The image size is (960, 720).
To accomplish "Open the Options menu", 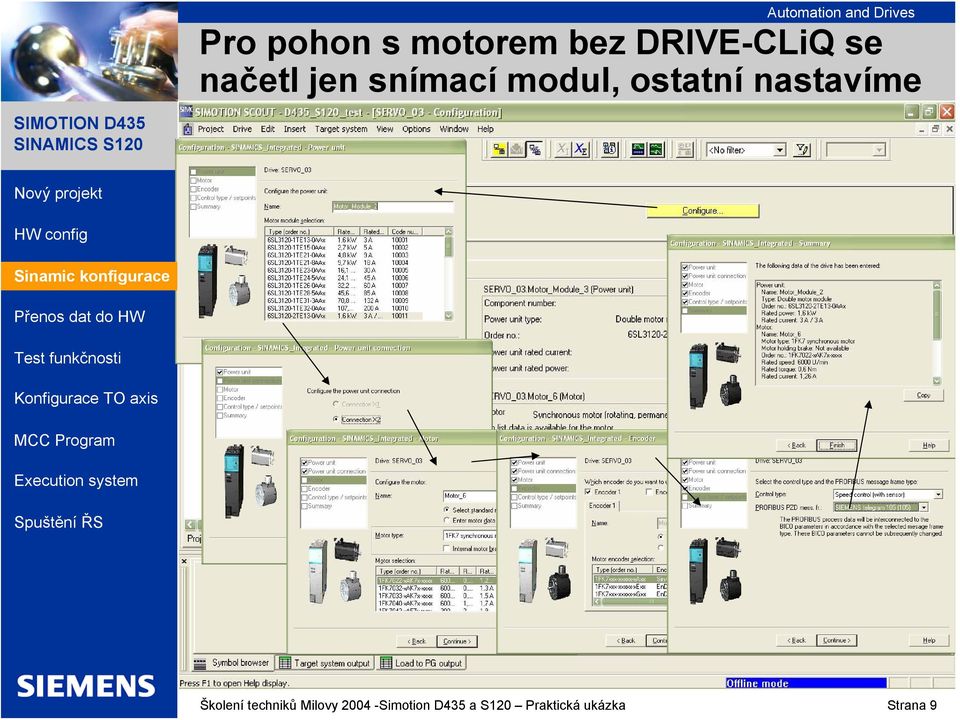I will click(416, 129).
